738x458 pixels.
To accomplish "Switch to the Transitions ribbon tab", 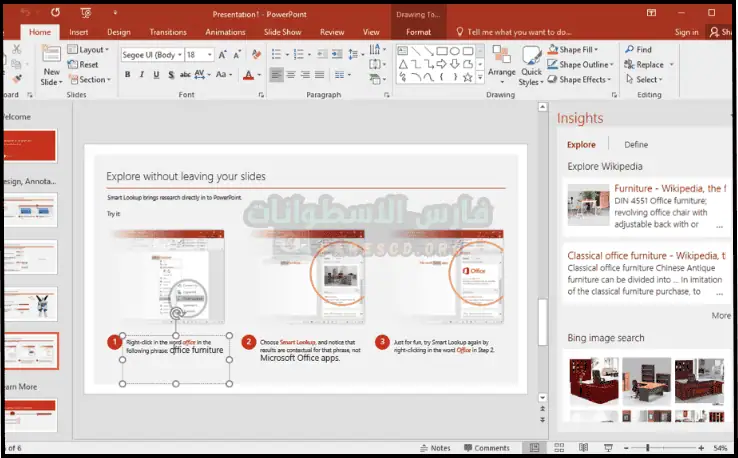I will (x=167, y=32).
